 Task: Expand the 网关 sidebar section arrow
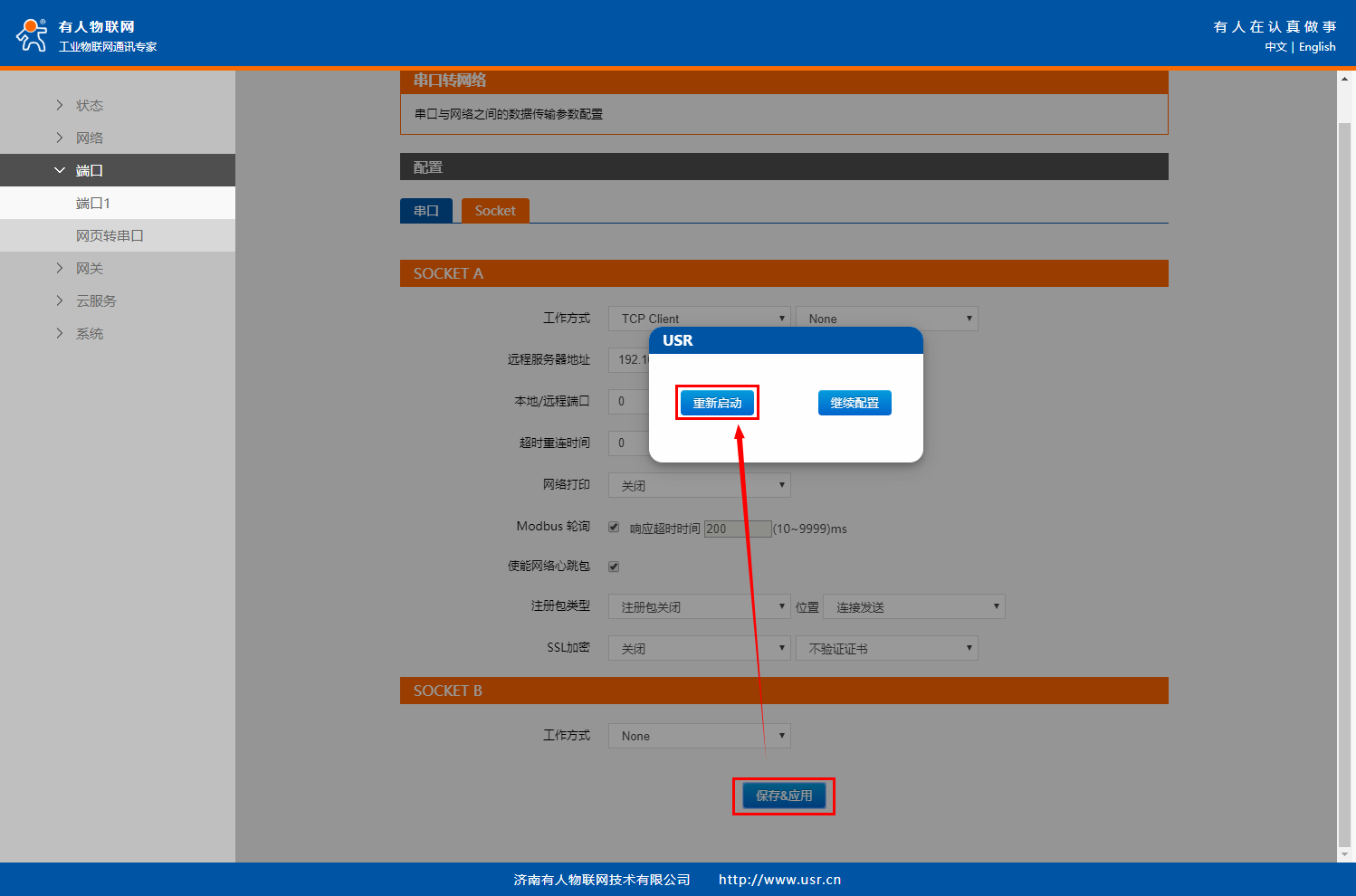click(60, 268)
